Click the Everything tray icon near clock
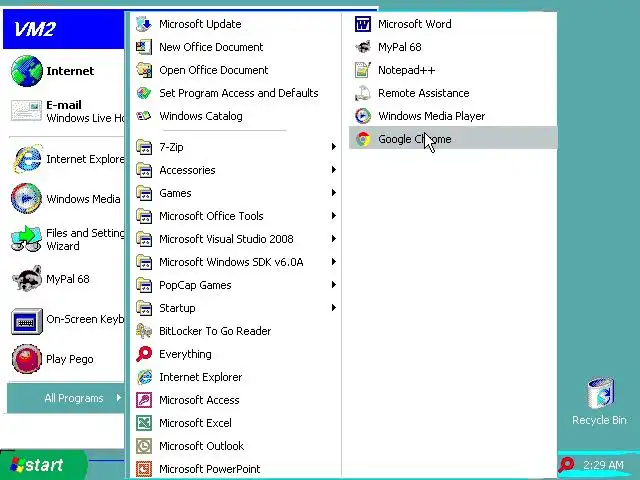This screenshot has height=480, width=640. pyautogui.click(x=566, y=464)
